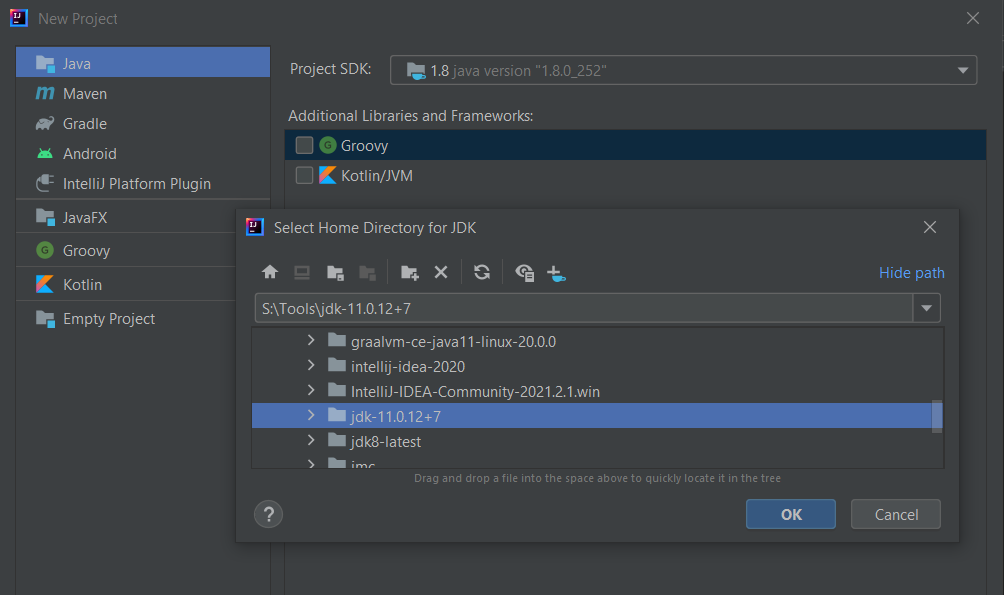Enable the Groovy library checkbox
The height and width of the screenshot is (595, 1004).
[304, 145]
